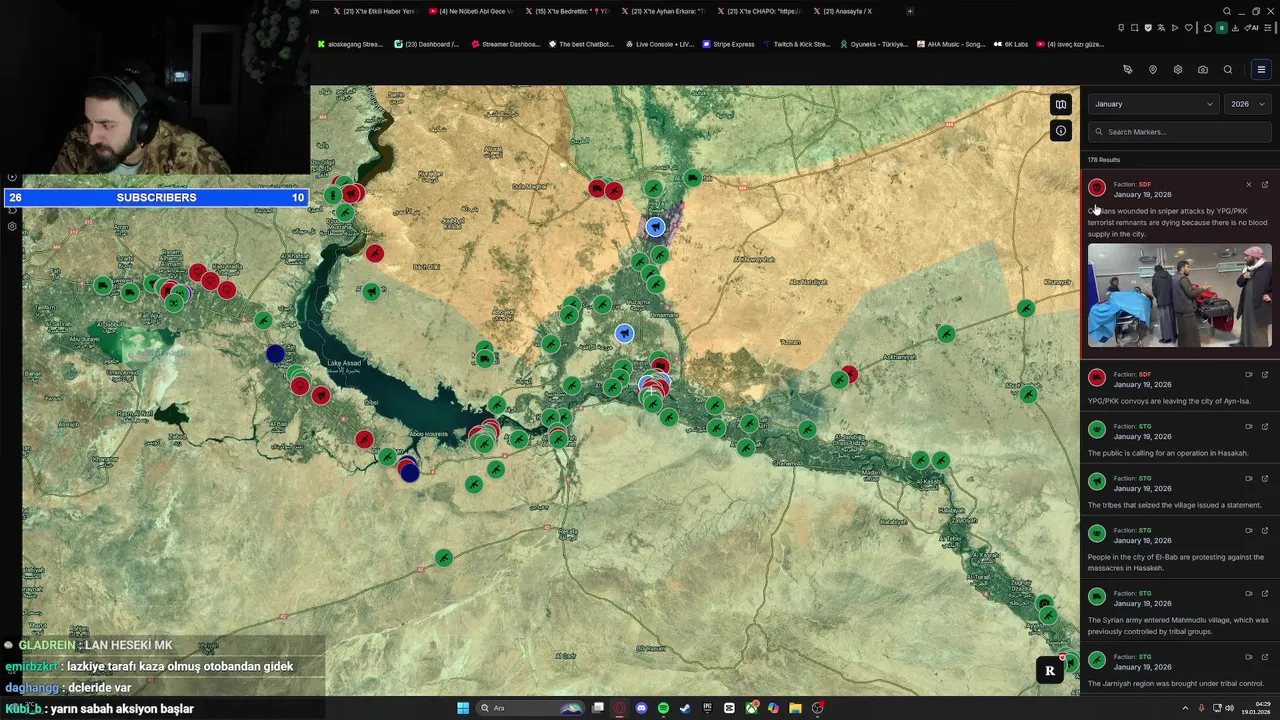Focus the Search Markers input field
The image size is (1280, 720).
click(x=1180, y=132)
